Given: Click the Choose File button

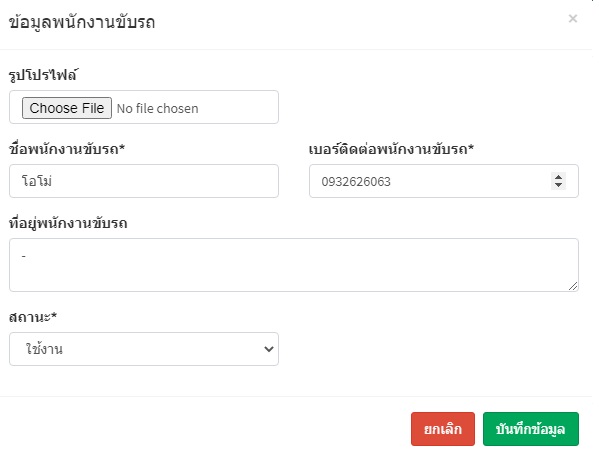Looking at the screenshot, I should pos(67,108).
